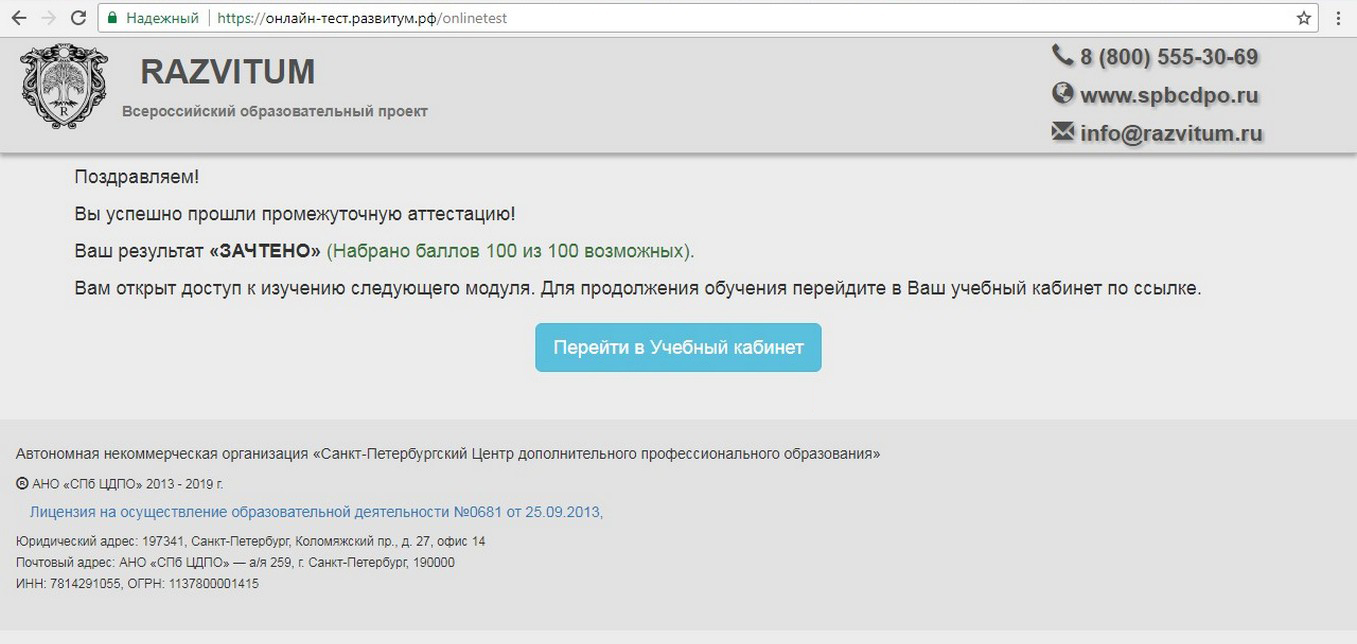
Task: Click the phone handset icon near 8 (800) 555-30-69
Action: click(x=1062, y=56)
